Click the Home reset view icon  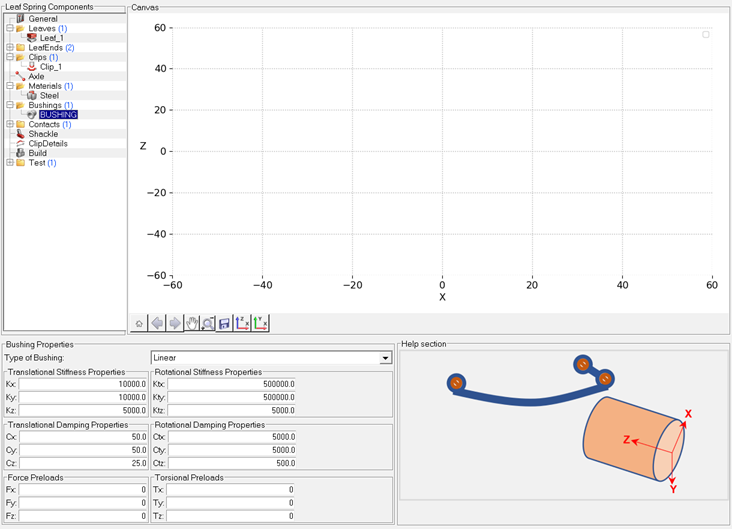[x=140, y=324]
